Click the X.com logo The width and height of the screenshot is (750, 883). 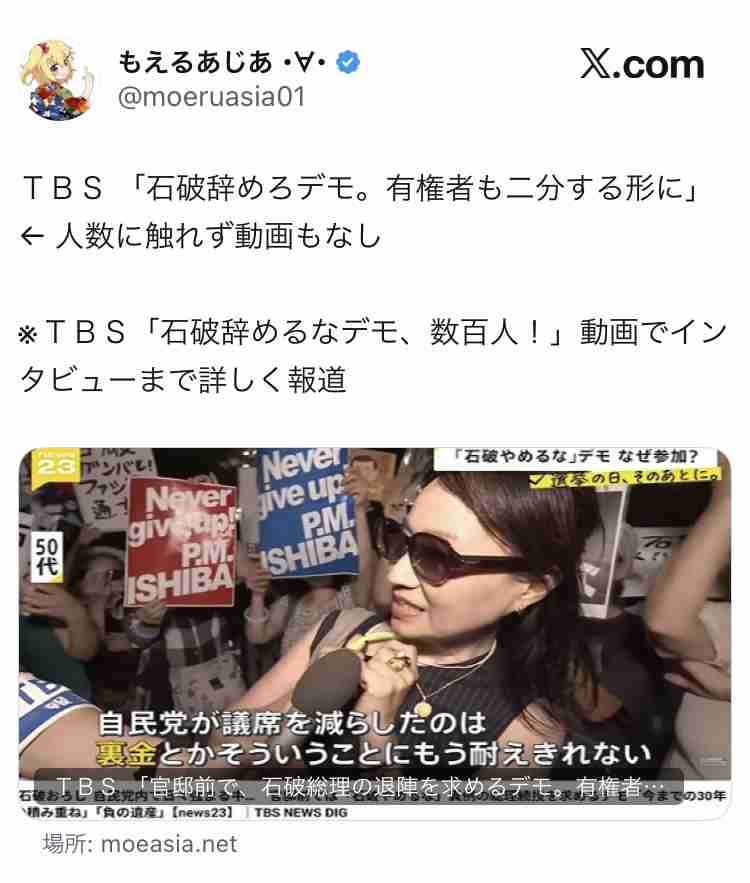tap(642, 64)
